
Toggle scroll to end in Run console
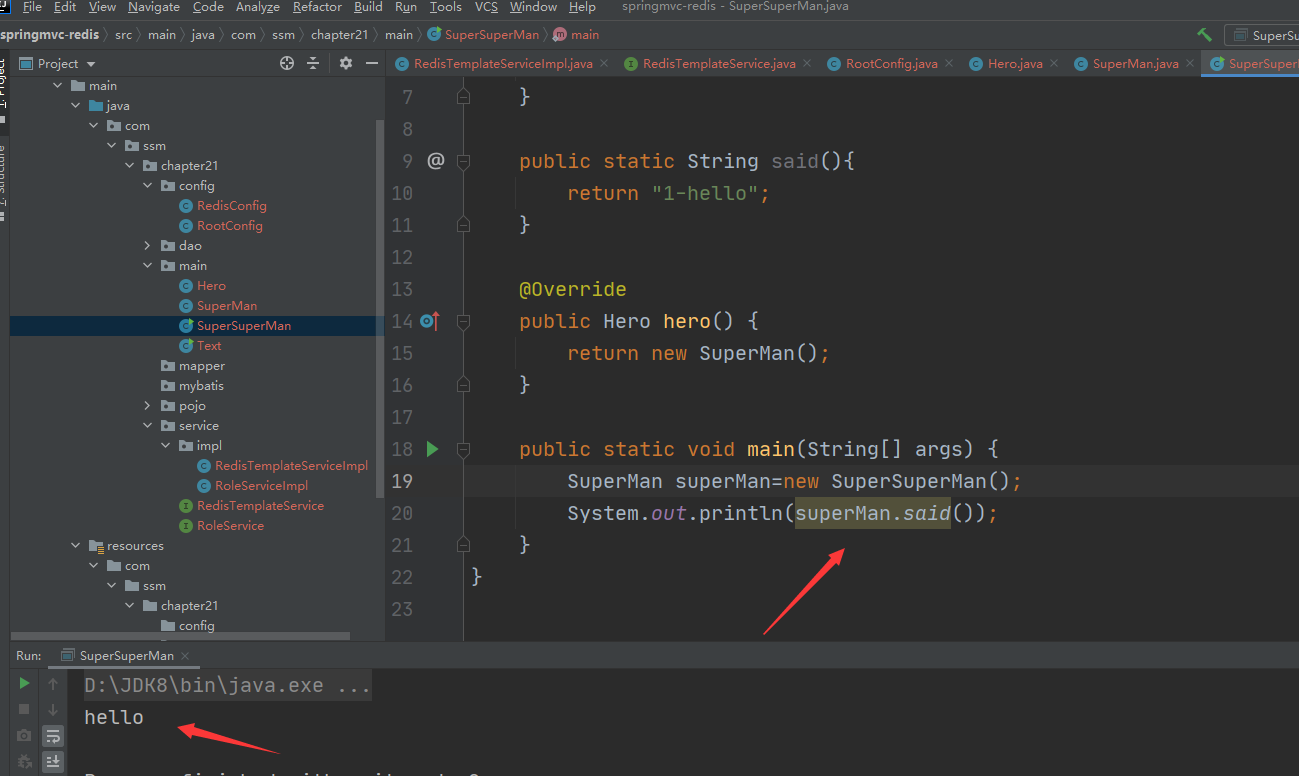(x=52, y=761)
